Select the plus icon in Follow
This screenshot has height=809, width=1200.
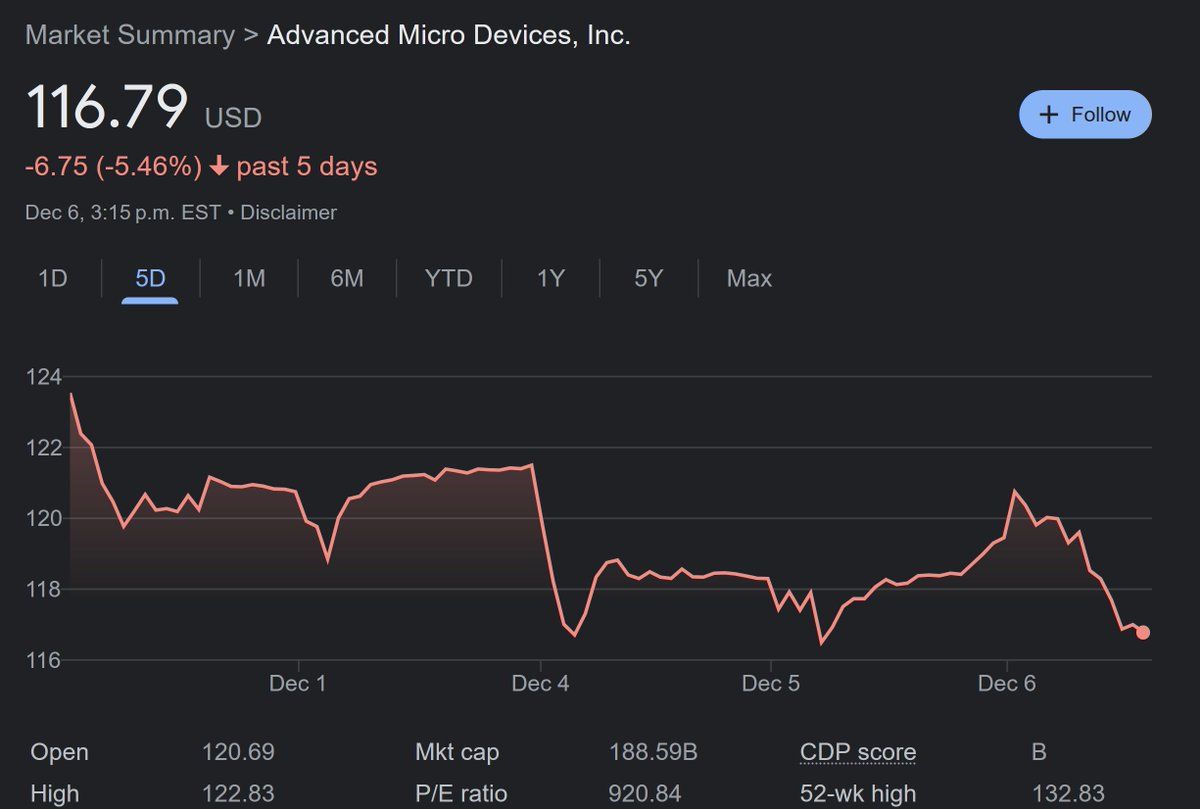(1049, 115)
